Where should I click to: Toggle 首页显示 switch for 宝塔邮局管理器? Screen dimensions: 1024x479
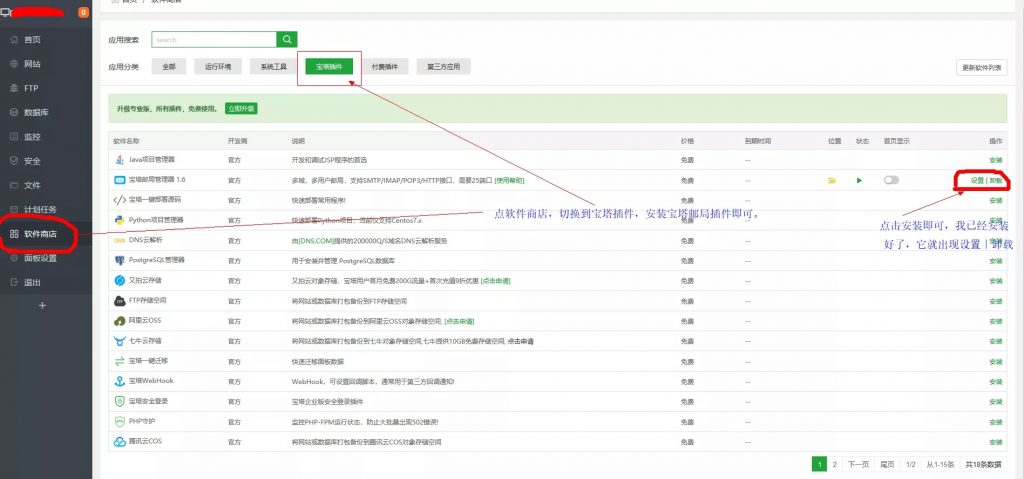pos(891,180)
